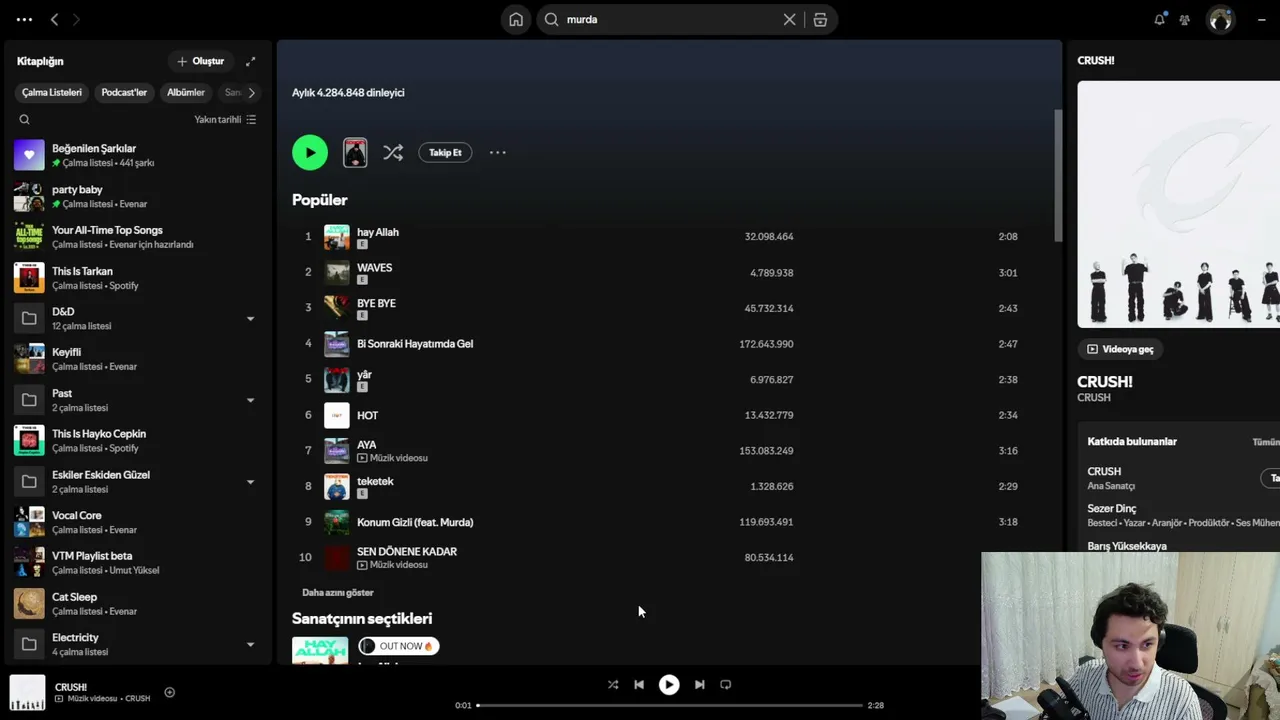This screenshot has height=720, width=1280.
Task: Expand the library panel with the arrows icon
Action: [x=250, y=61]
